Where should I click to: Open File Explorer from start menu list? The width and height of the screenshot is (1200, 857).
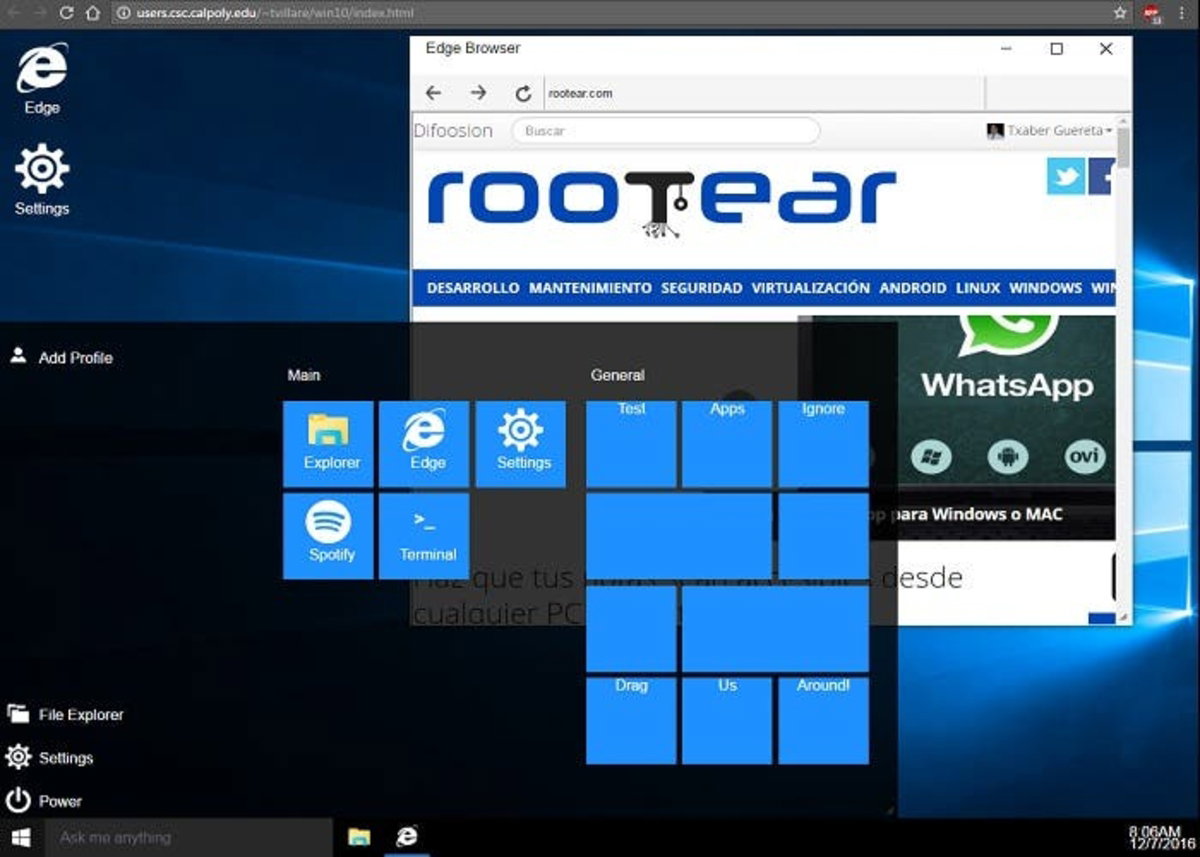point(66,714)
